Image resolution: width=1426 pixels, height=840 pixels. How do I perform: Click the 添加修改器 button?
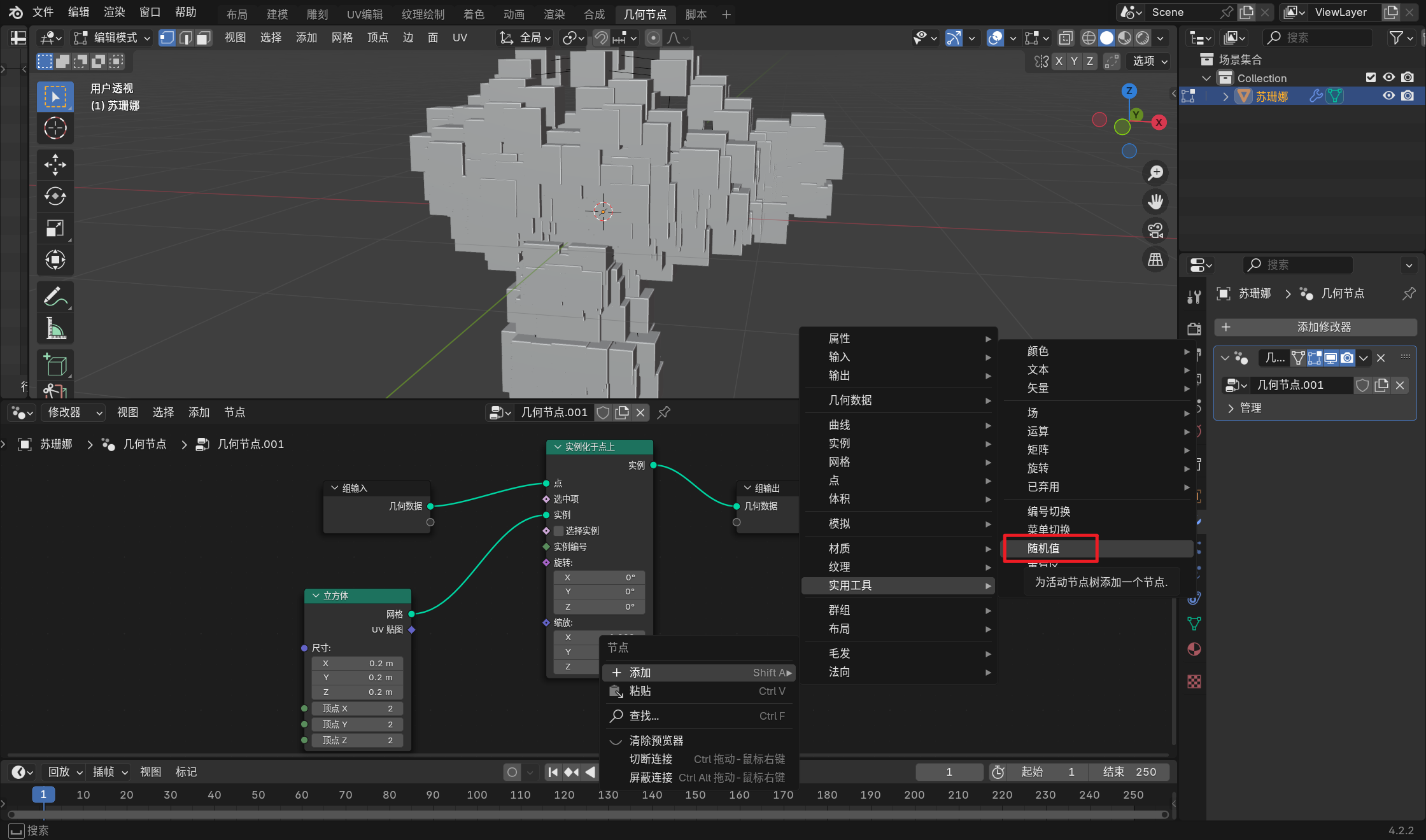point(1316,327)
